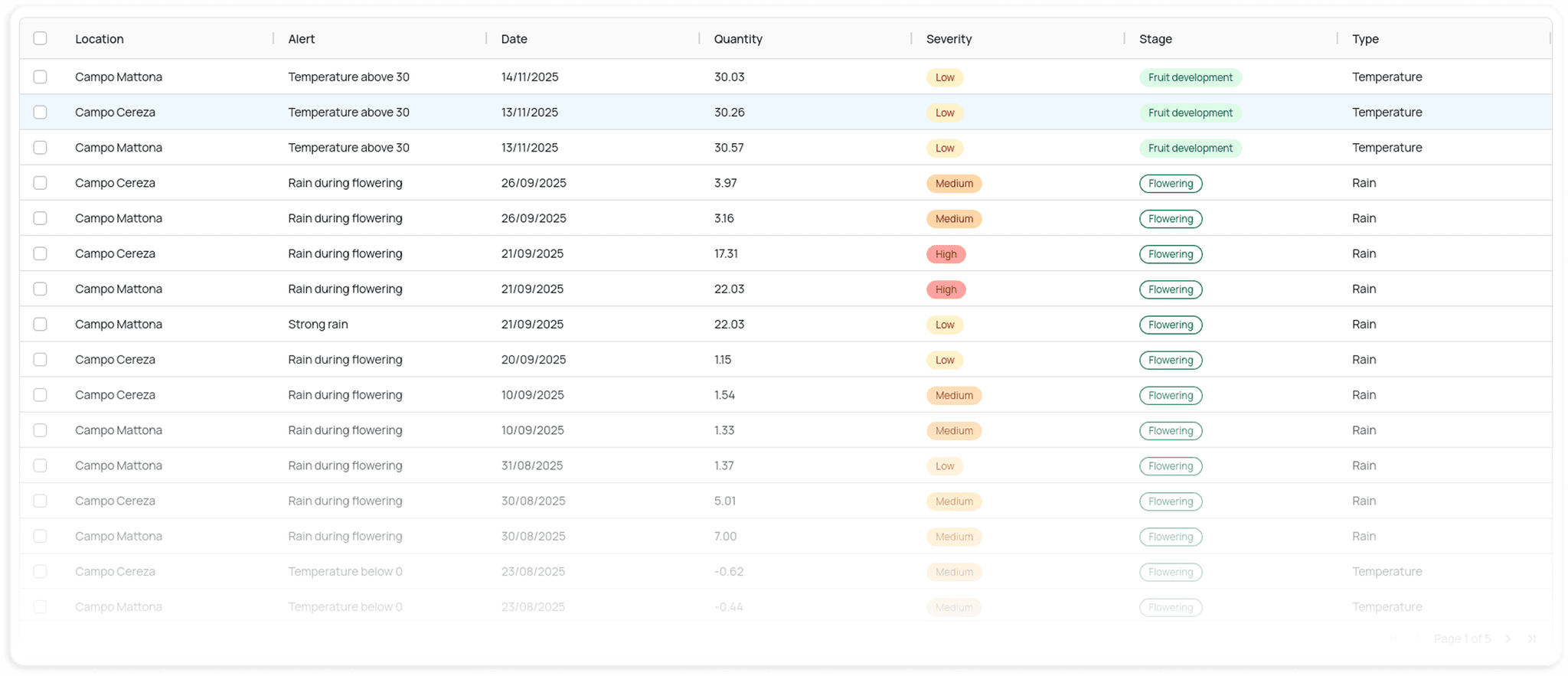Click Medium severity badge in the 3.97 row
This screenshot has height=676, width=1568.
click(954, 184)
